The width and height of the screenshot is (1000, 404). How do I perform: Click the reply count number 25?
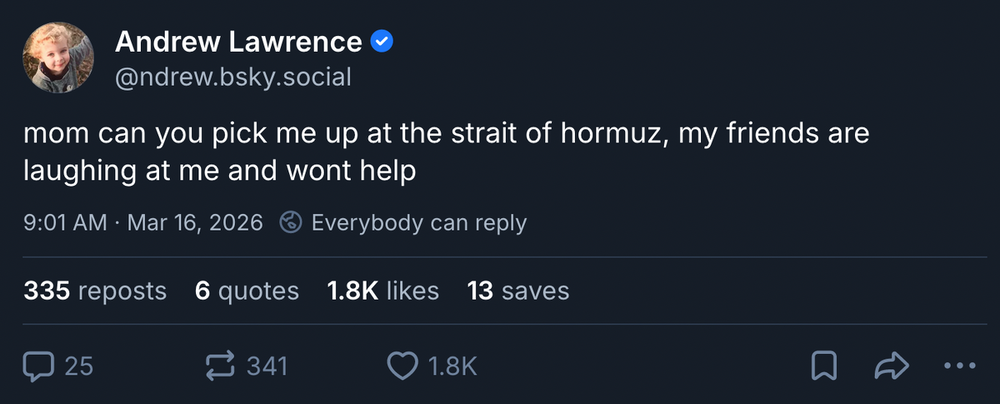79,367
